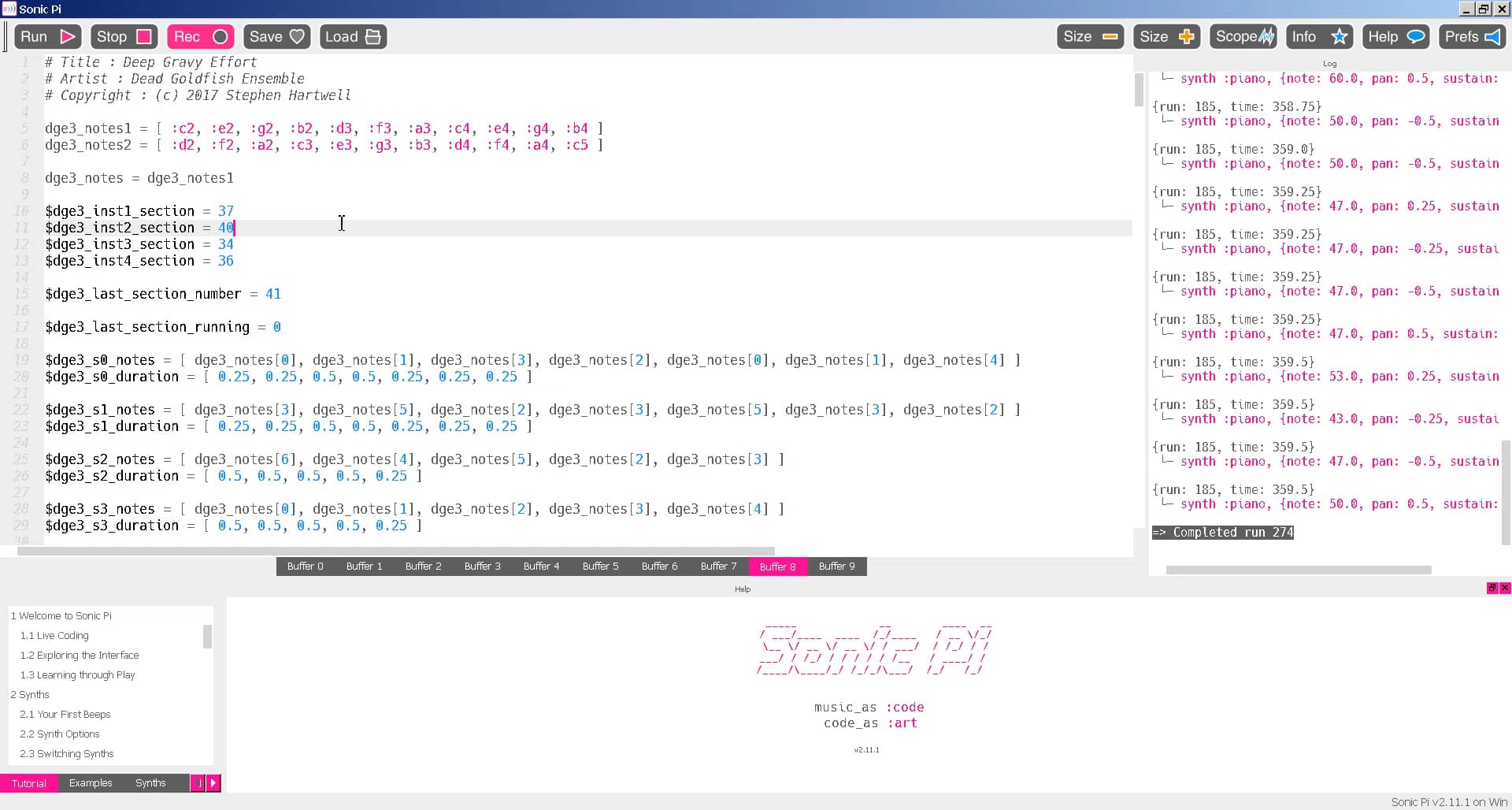Open Prefs panel
This screenshot has width=1512, height=810.
tap(1473, 37)
